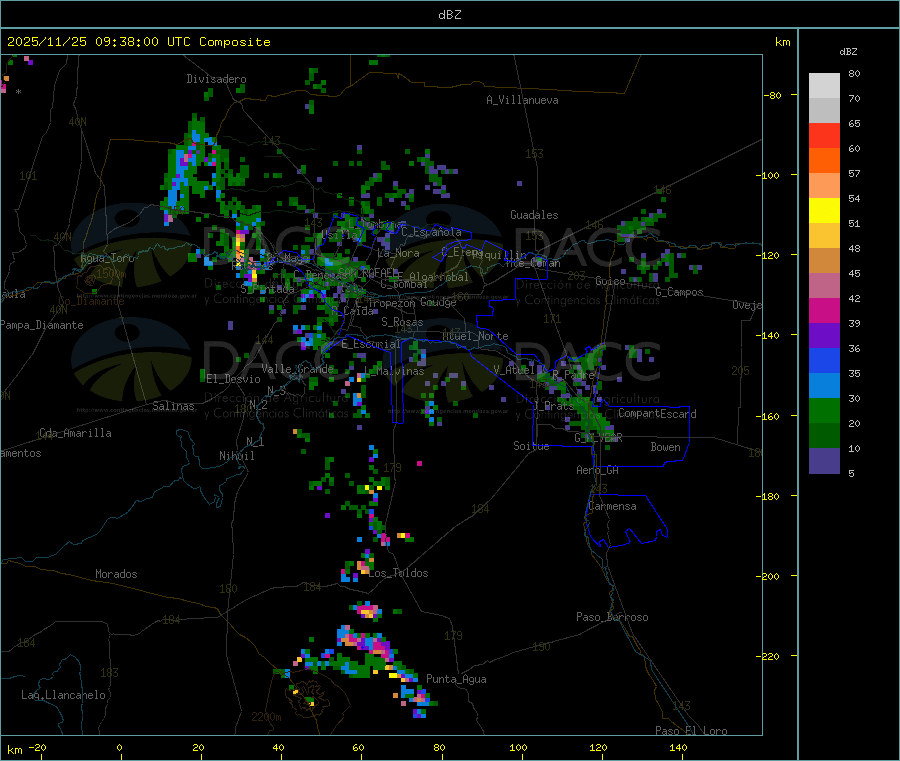900x761 pixels.
Task: Click the E_Escorial location label
Action: (371, 344)
